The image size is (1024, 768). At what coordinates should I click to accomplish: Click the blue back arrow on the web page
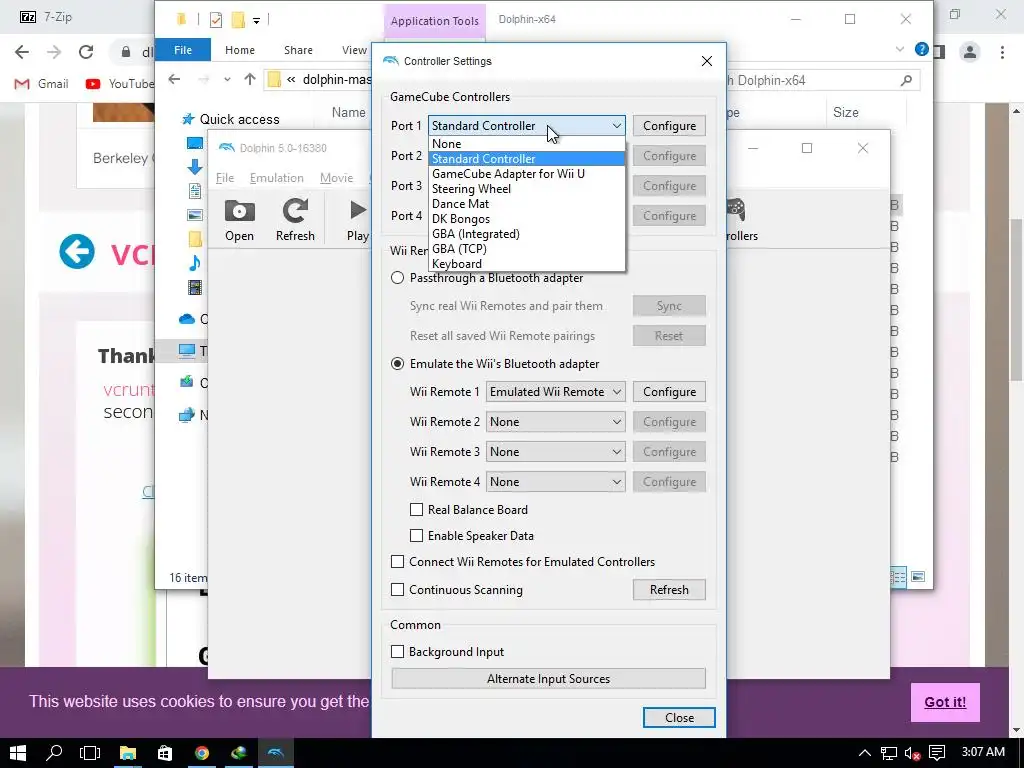coord(77,251)
